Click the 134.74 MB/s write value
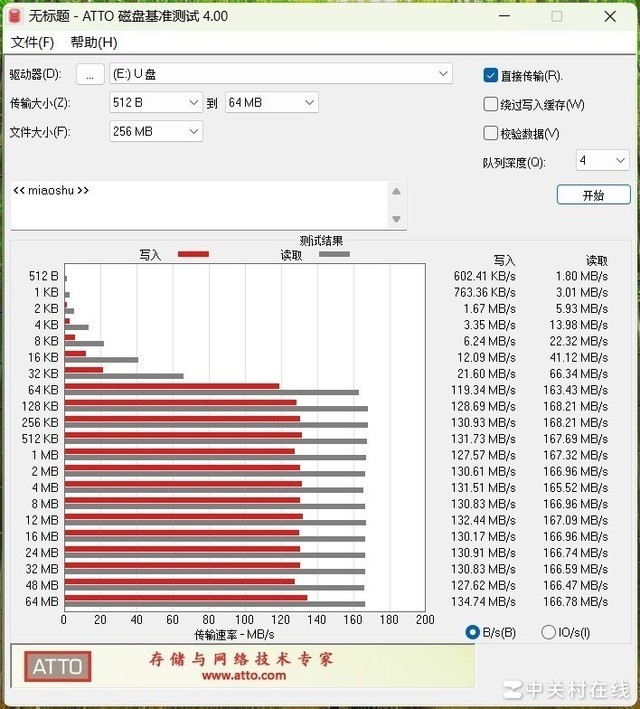Image resolution: width=640 pixels, height=709 pixels. [484, 601]
